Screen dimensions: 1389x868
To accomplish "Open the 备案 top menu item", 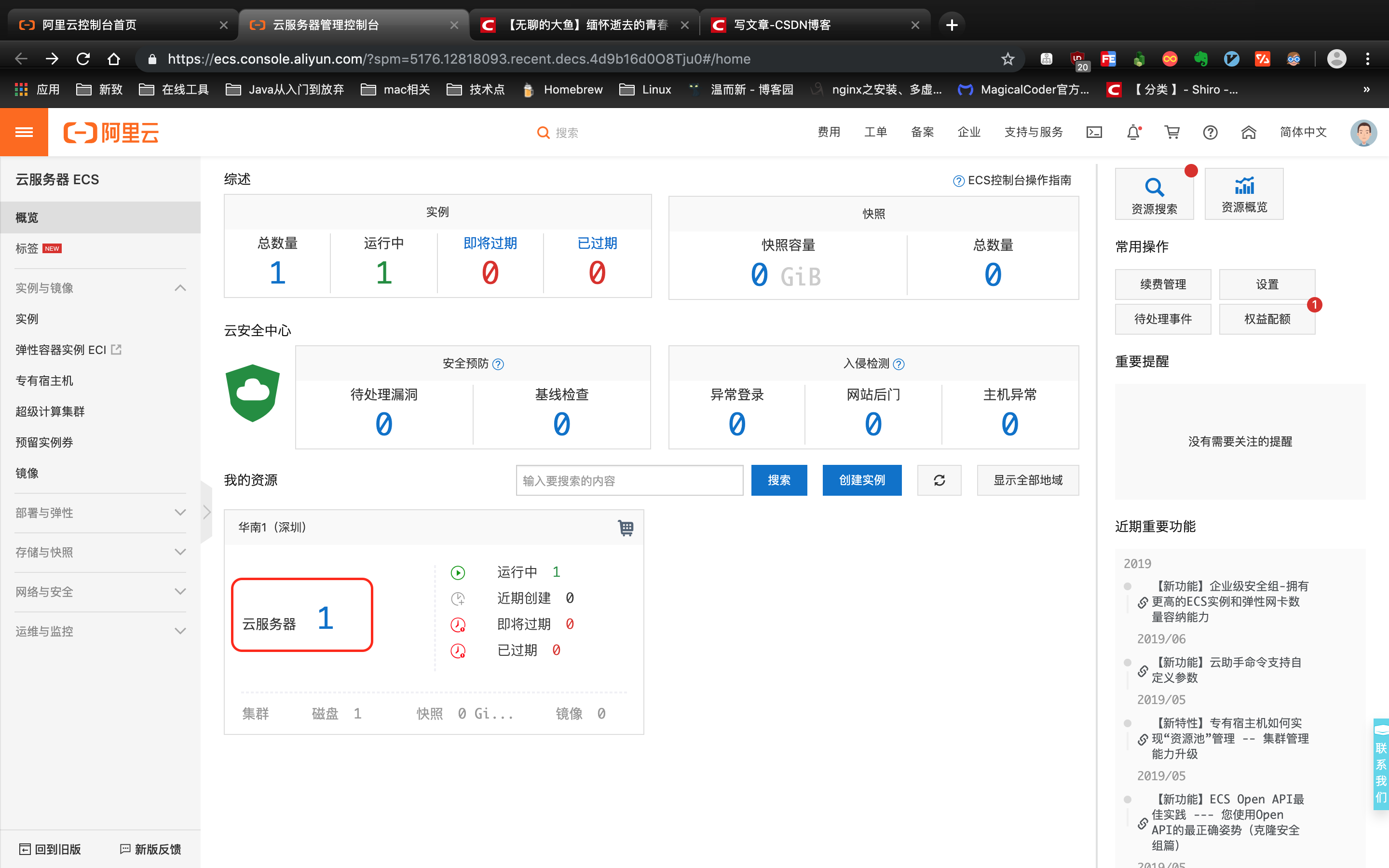I will point(922,133).
